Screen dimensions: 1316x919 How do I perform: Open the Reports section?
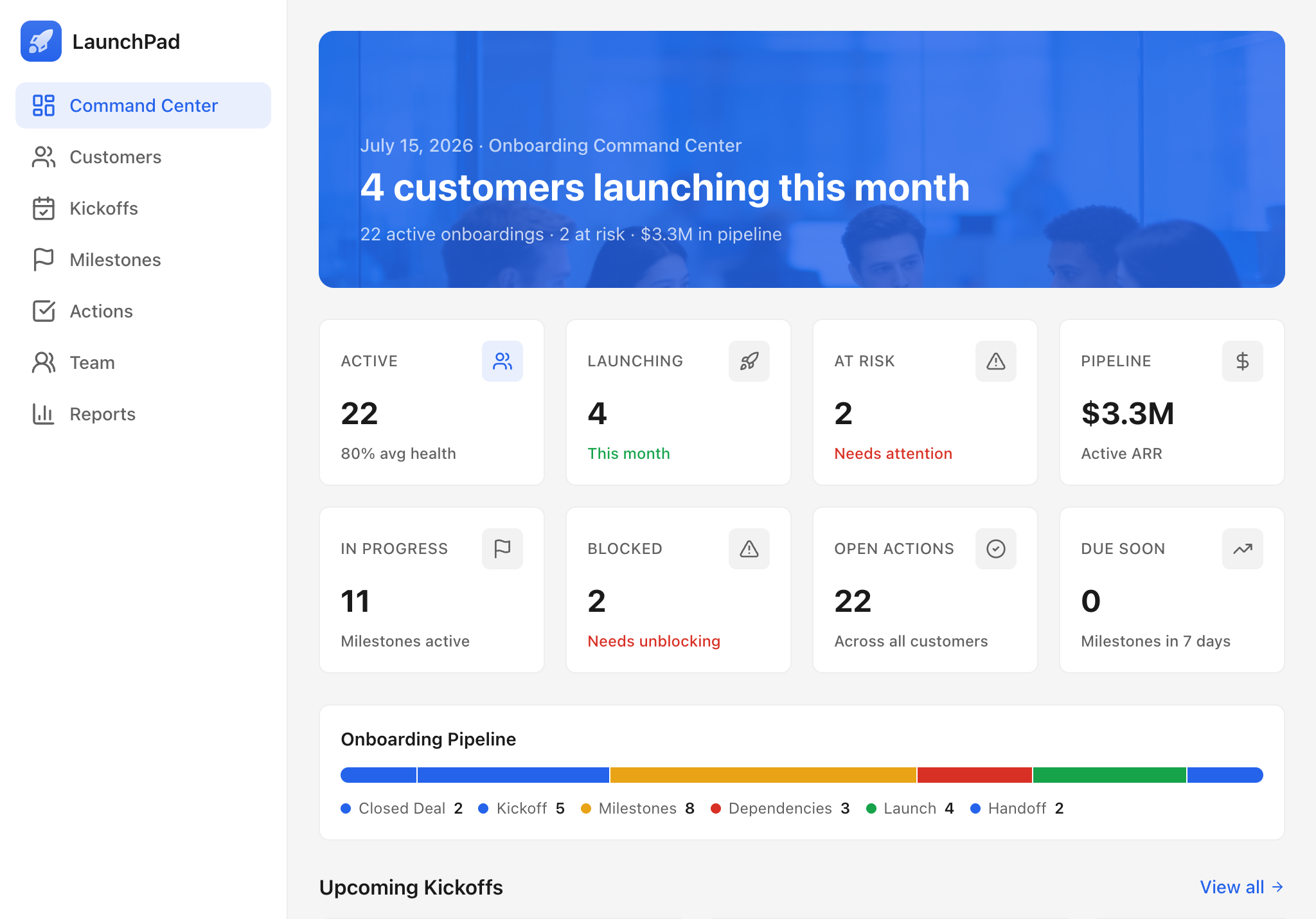[143, 414]
